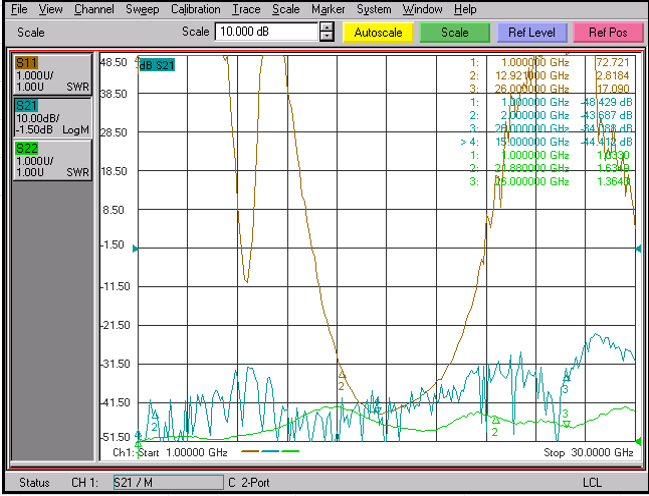Image resolution: width=649 pixels, height=496 pixels.
Task: Click the pink Ref Pos button
Action: coord(608,32)
